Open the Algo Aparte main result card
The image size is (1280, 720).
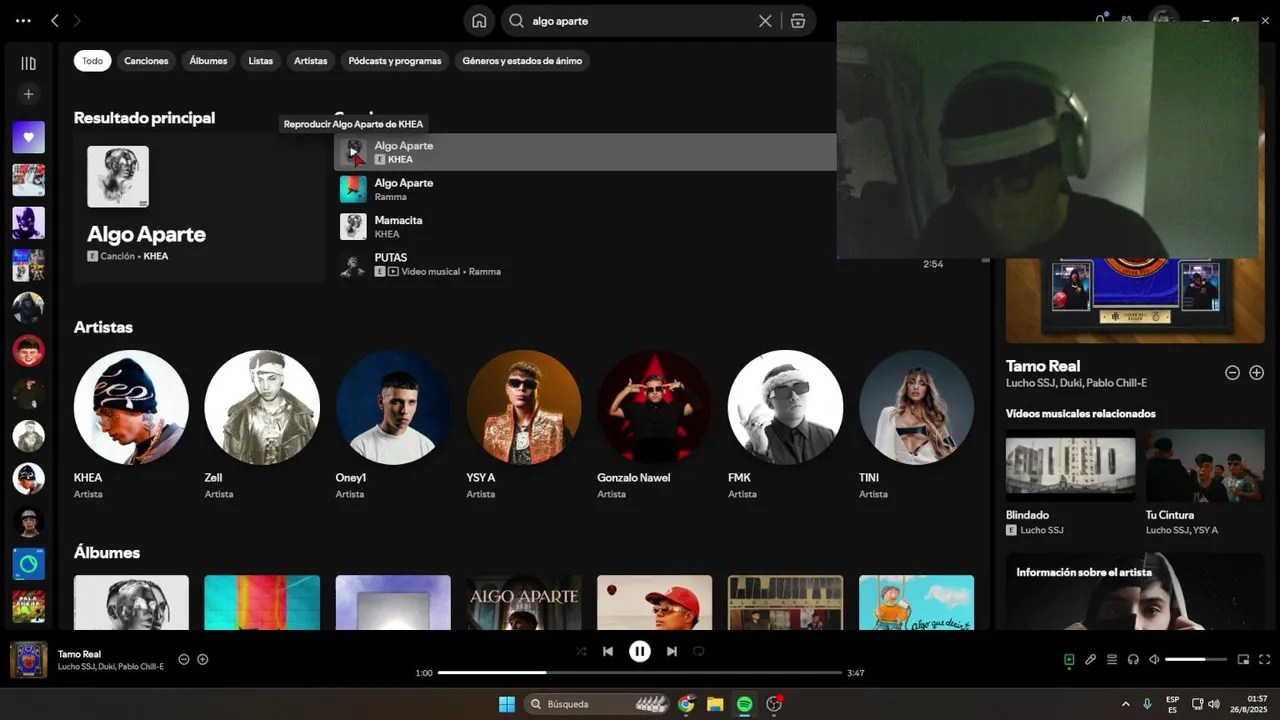coord(199,208)
